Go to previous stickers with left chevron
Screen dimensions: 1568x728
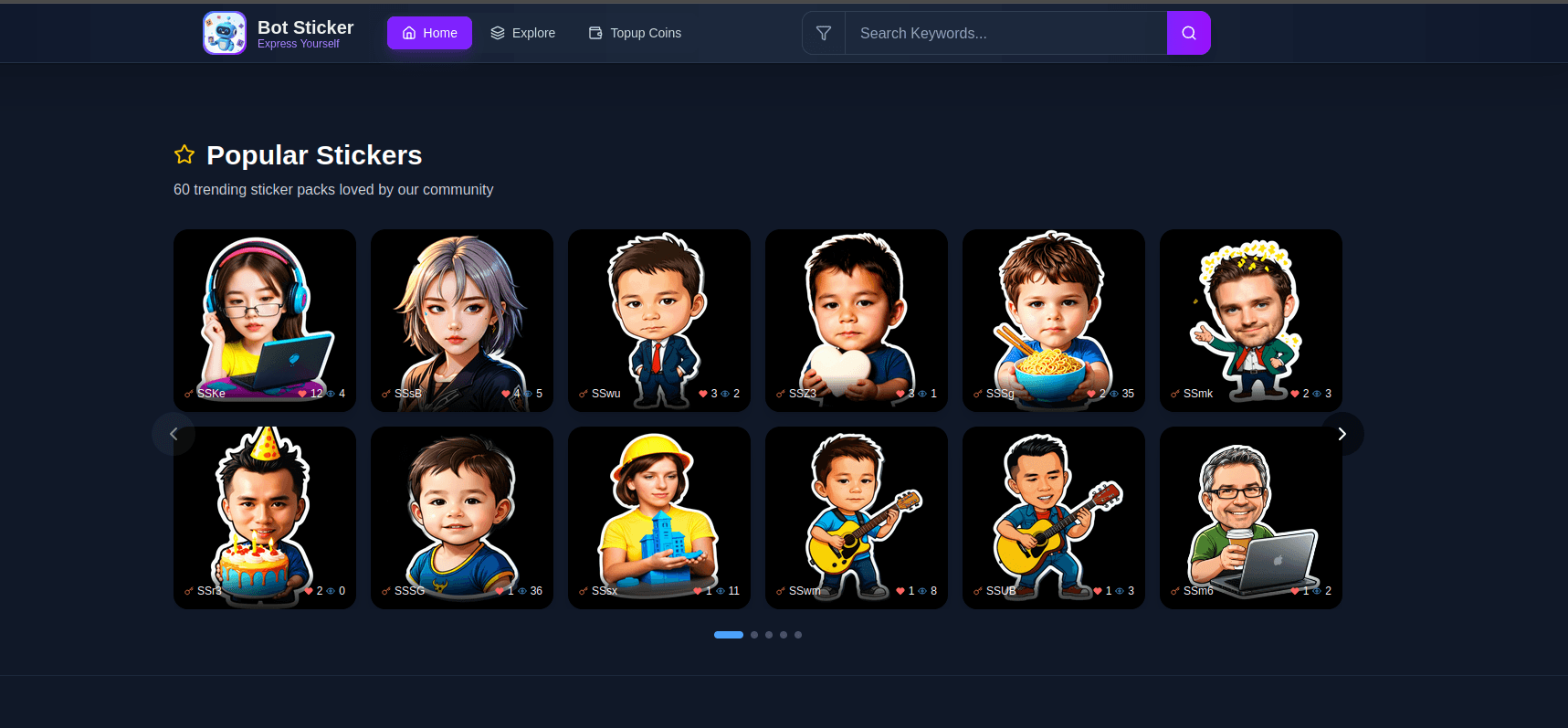pos(174,434)
